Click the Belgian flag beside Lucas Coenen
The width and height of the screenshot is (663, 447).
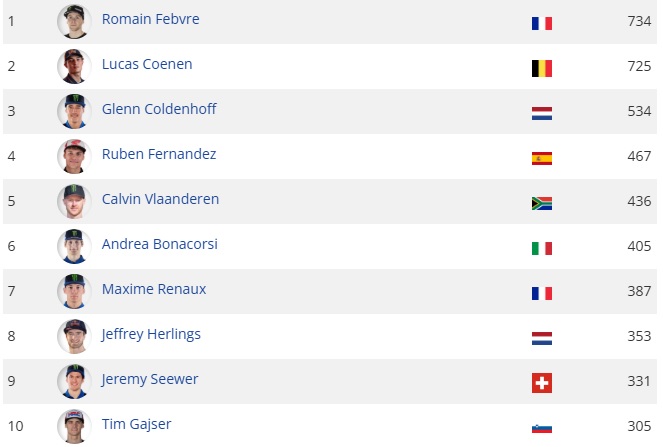[541, 68]
